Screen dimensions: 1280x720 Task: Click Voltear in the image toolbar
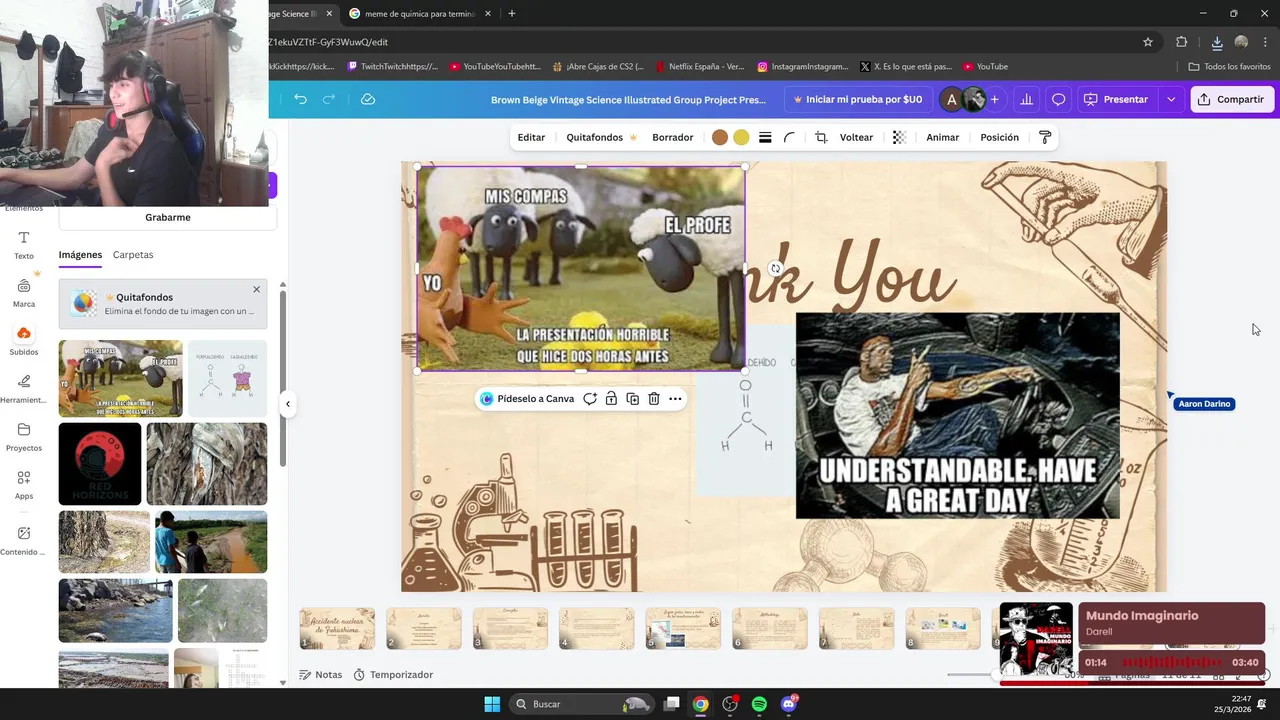[x=856, y=137]
